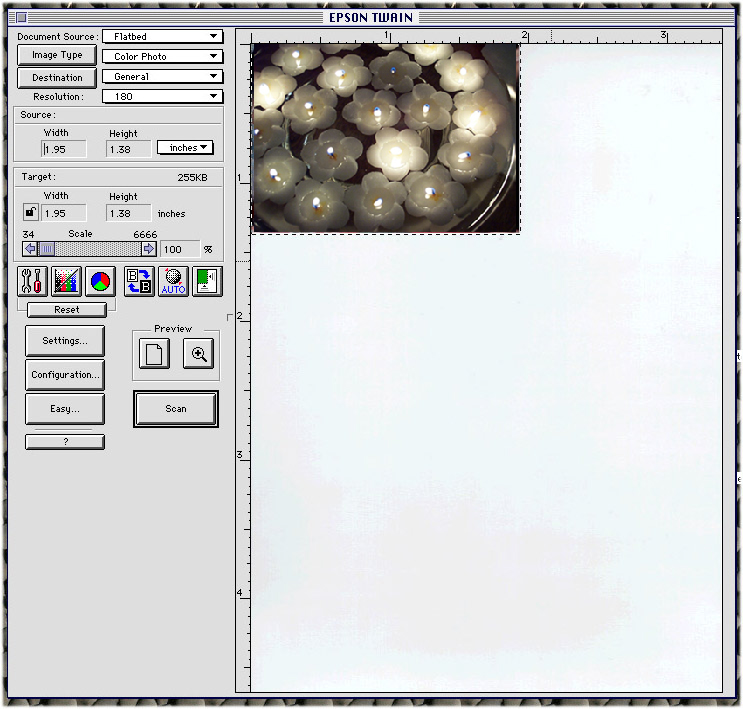
Task: Click the zoom preview magnifier icon
Action: tap(199, 354)
